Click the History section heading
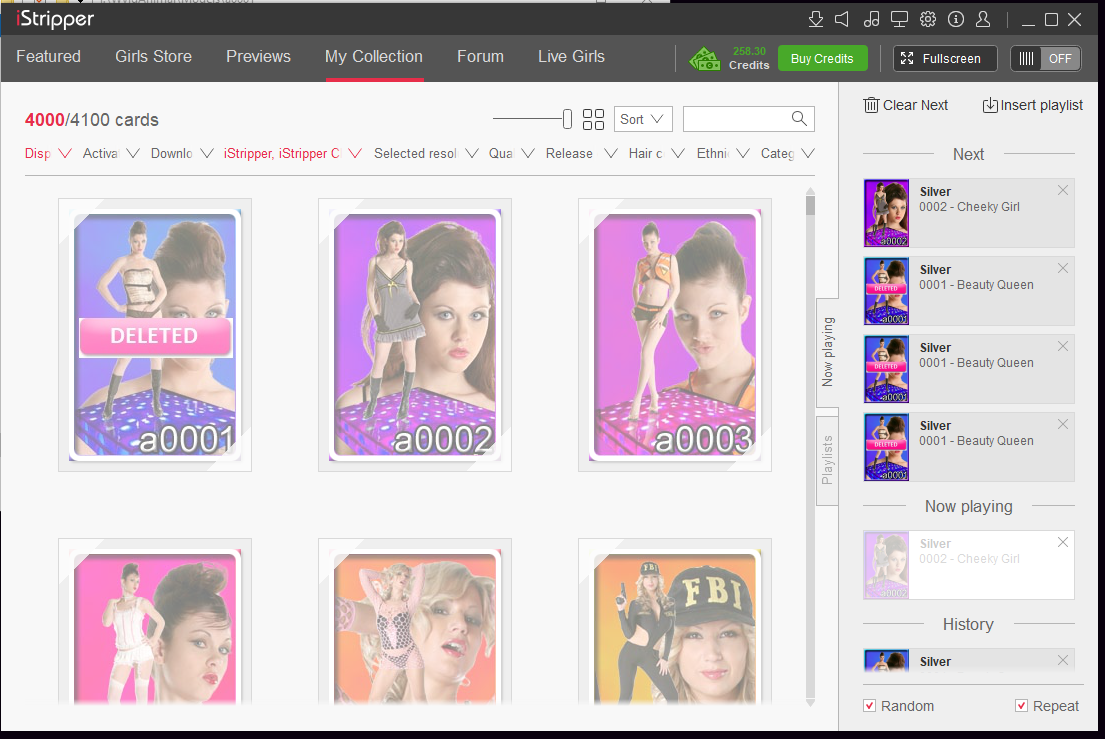Screen dimensions: 1105x739 [968, 624]
